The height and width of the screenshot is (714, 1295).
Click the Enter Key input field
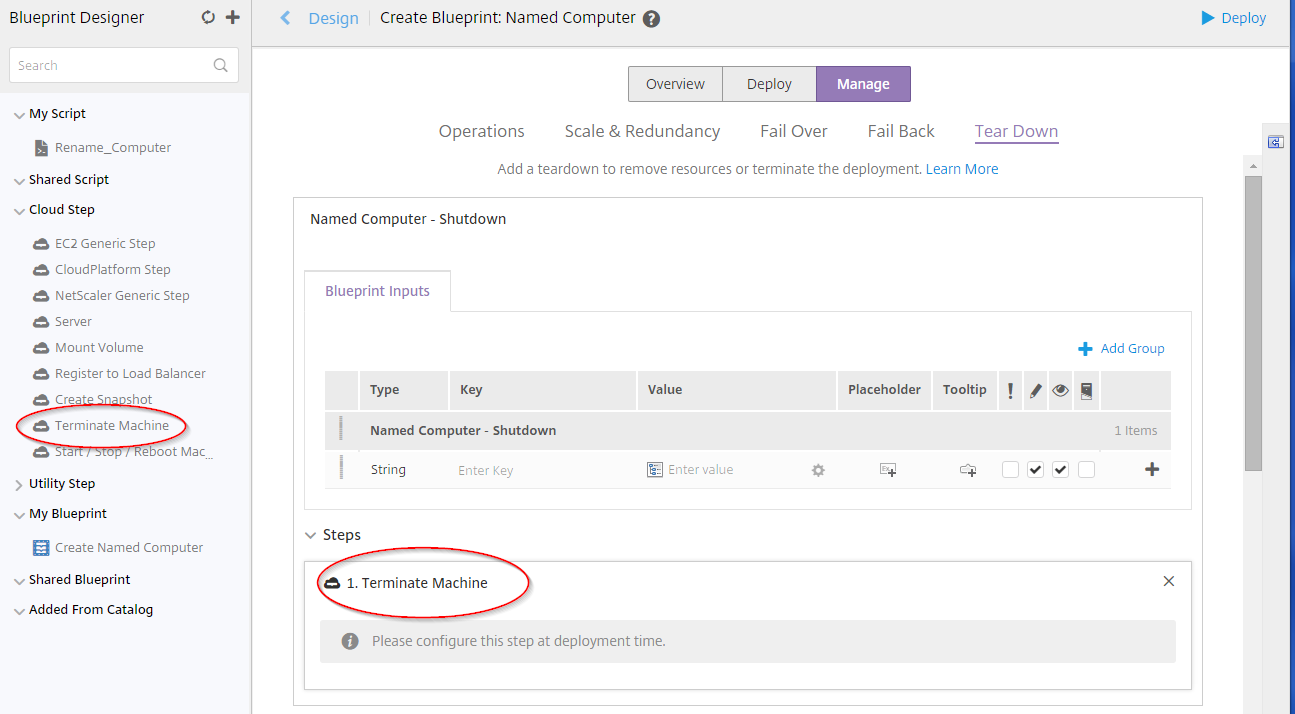point(540,470)
